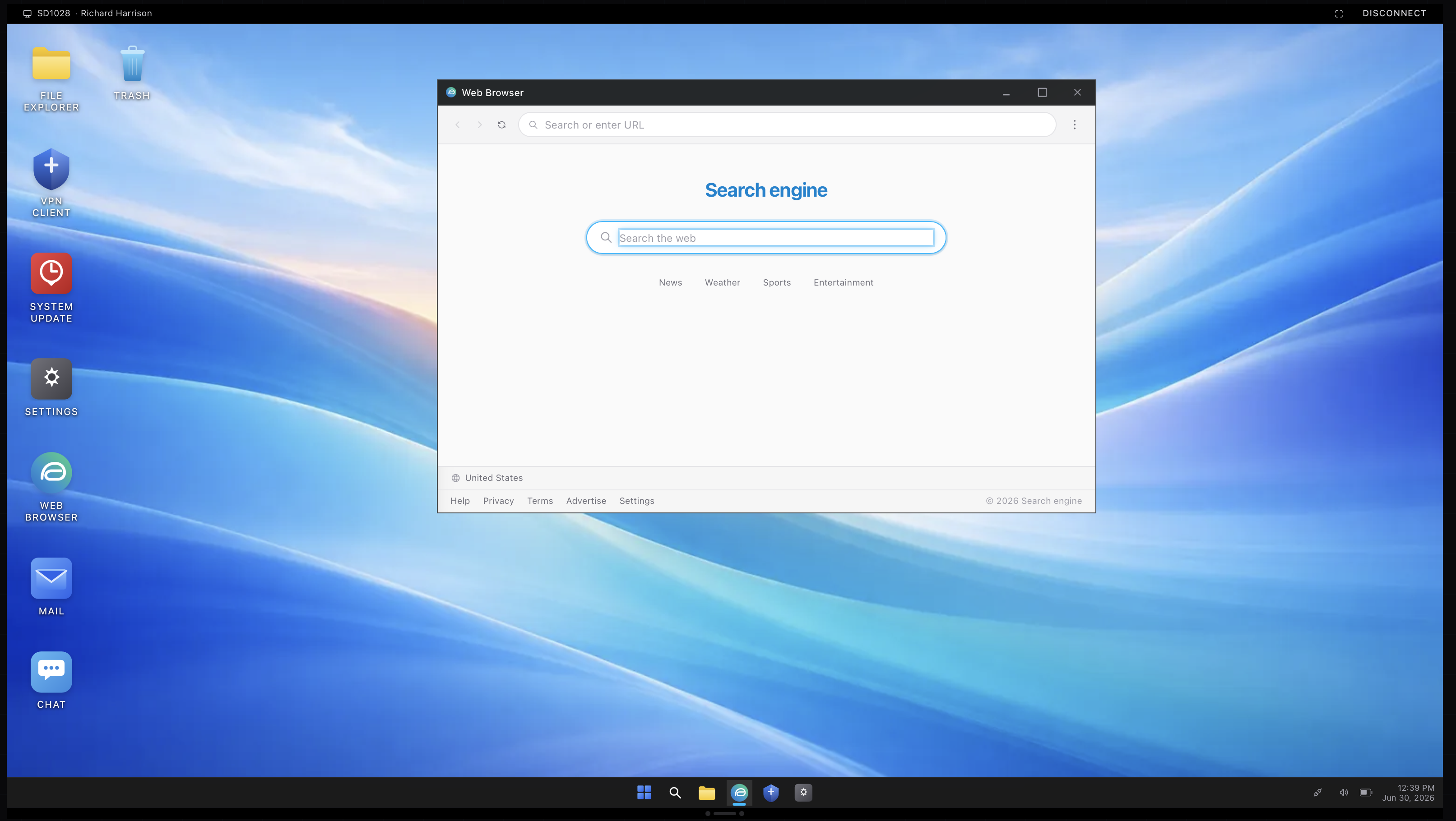This screenshot has height=821, width=1456.
Task: Open the Settings footer link
Action: (x=636, y=501)
